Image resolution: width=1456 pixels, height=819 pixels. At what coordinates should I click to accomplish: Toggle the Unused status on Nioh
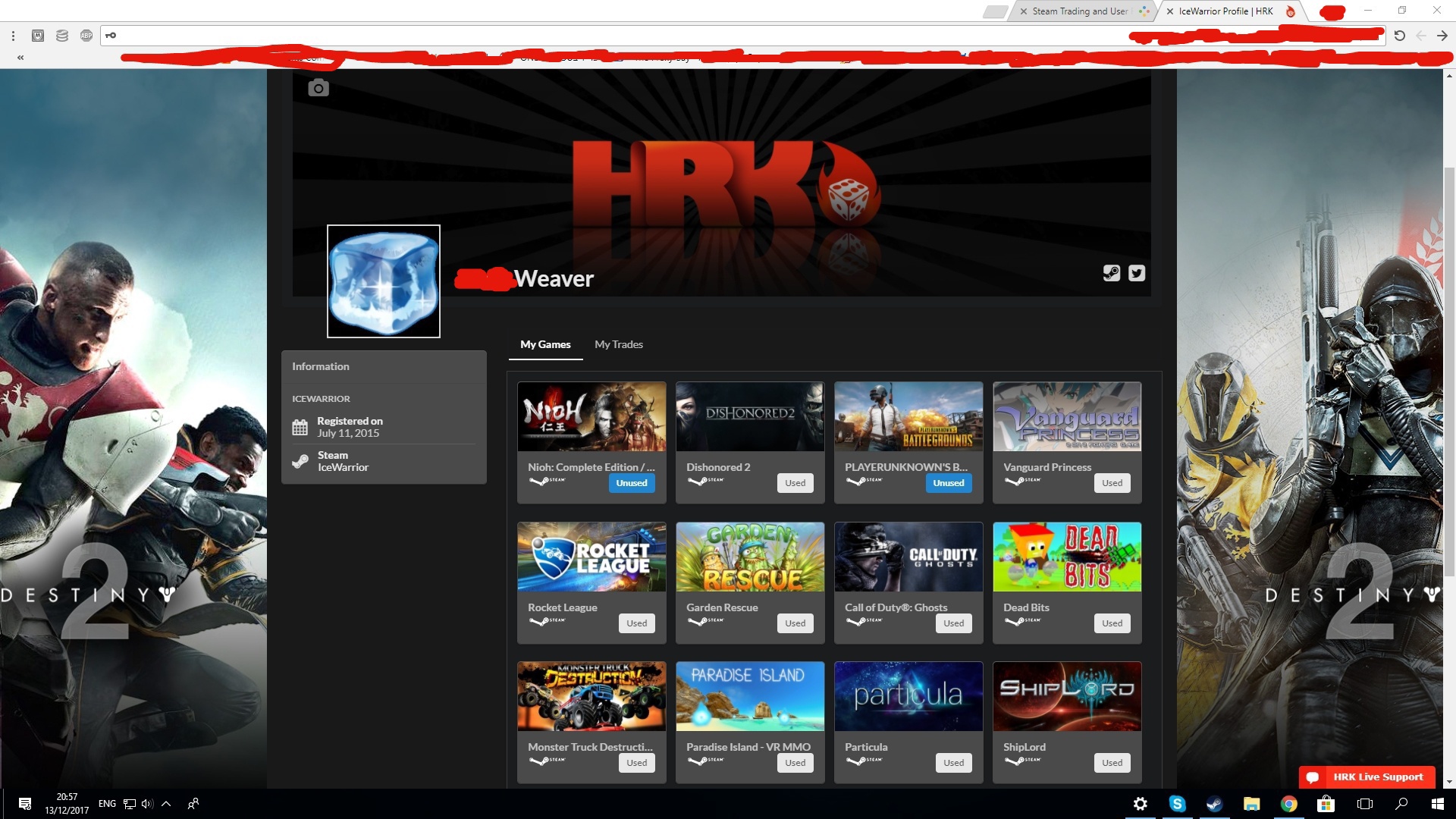[631, 483]
